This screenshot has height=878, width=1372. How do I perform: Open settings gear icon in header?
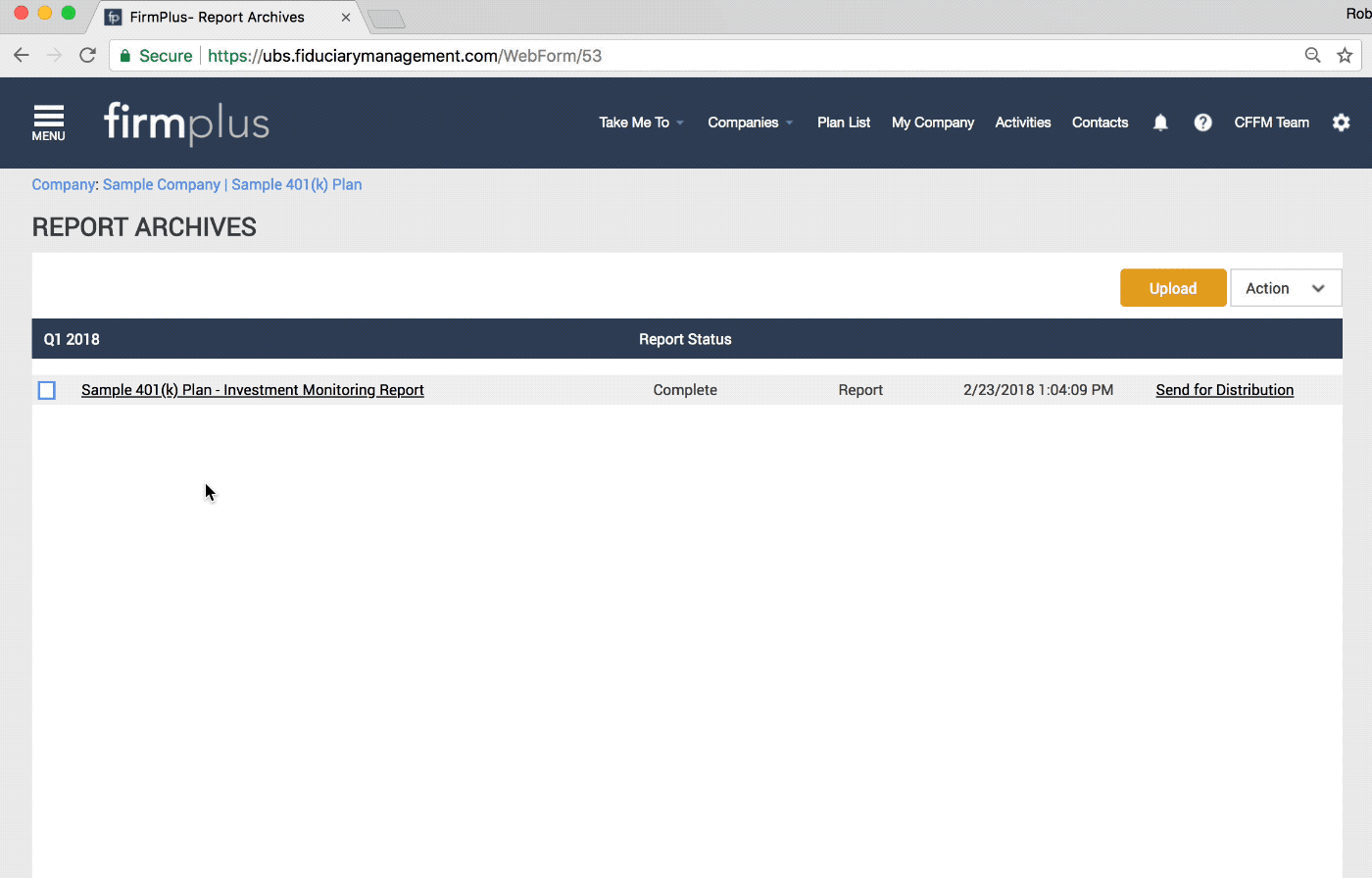pyautogui.click(x=1341, y=122)
